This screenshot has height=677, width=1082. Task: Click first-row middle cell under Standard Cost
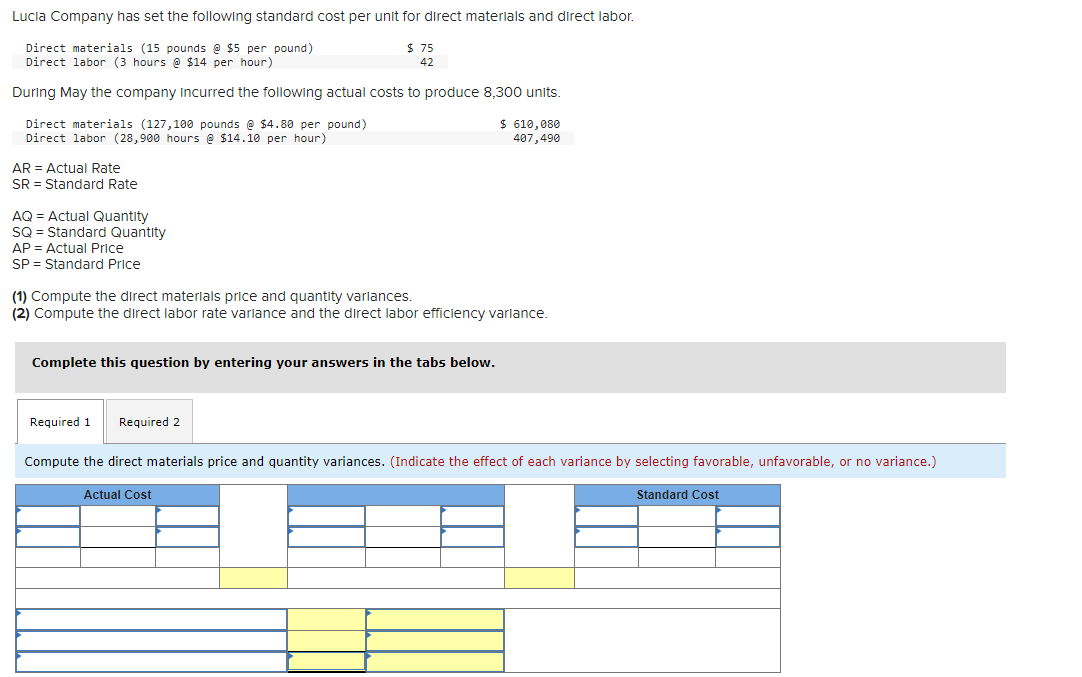pos(677,516)
